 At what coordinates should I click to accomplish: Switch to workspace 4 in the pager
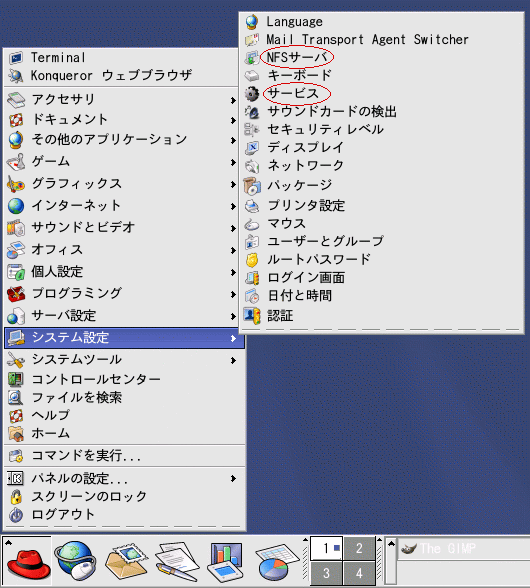click(x=359, y=573)
